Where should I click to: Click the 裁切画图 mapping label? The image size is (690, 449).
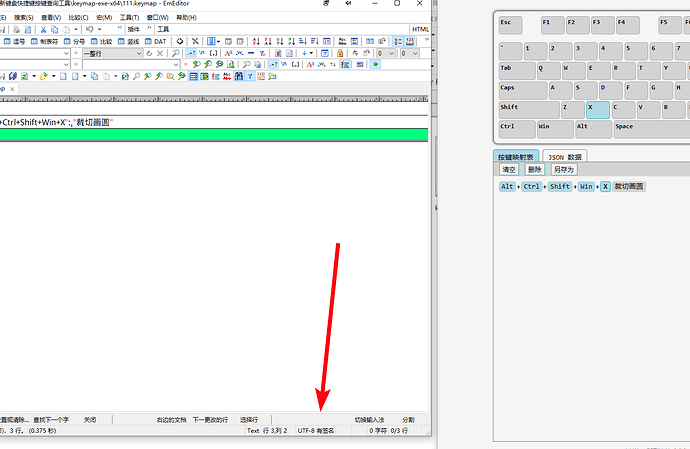click(x=629, y=187)
